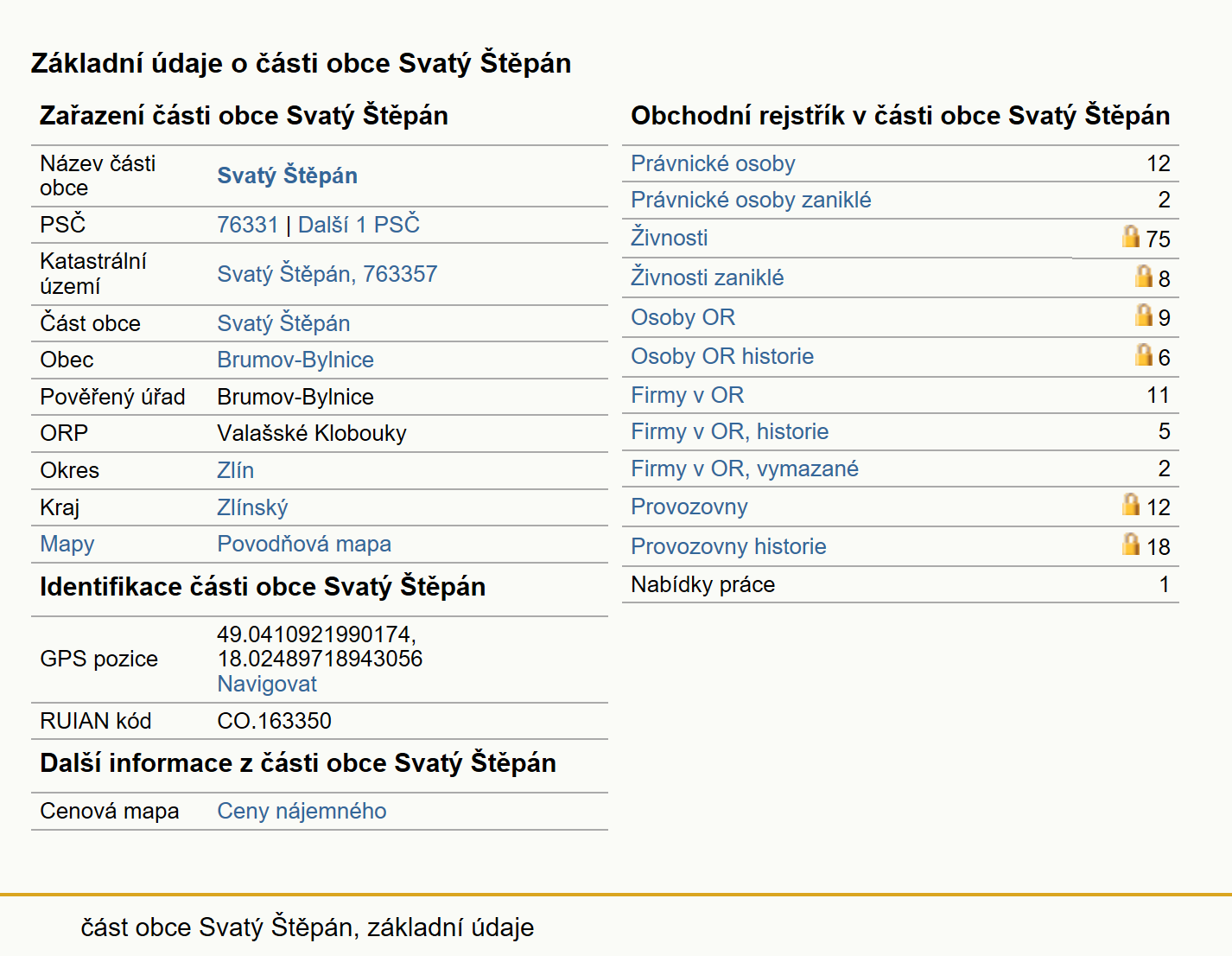
Task: Open the Brumov-Bylnice municipality link
Action: pos(295,360)
